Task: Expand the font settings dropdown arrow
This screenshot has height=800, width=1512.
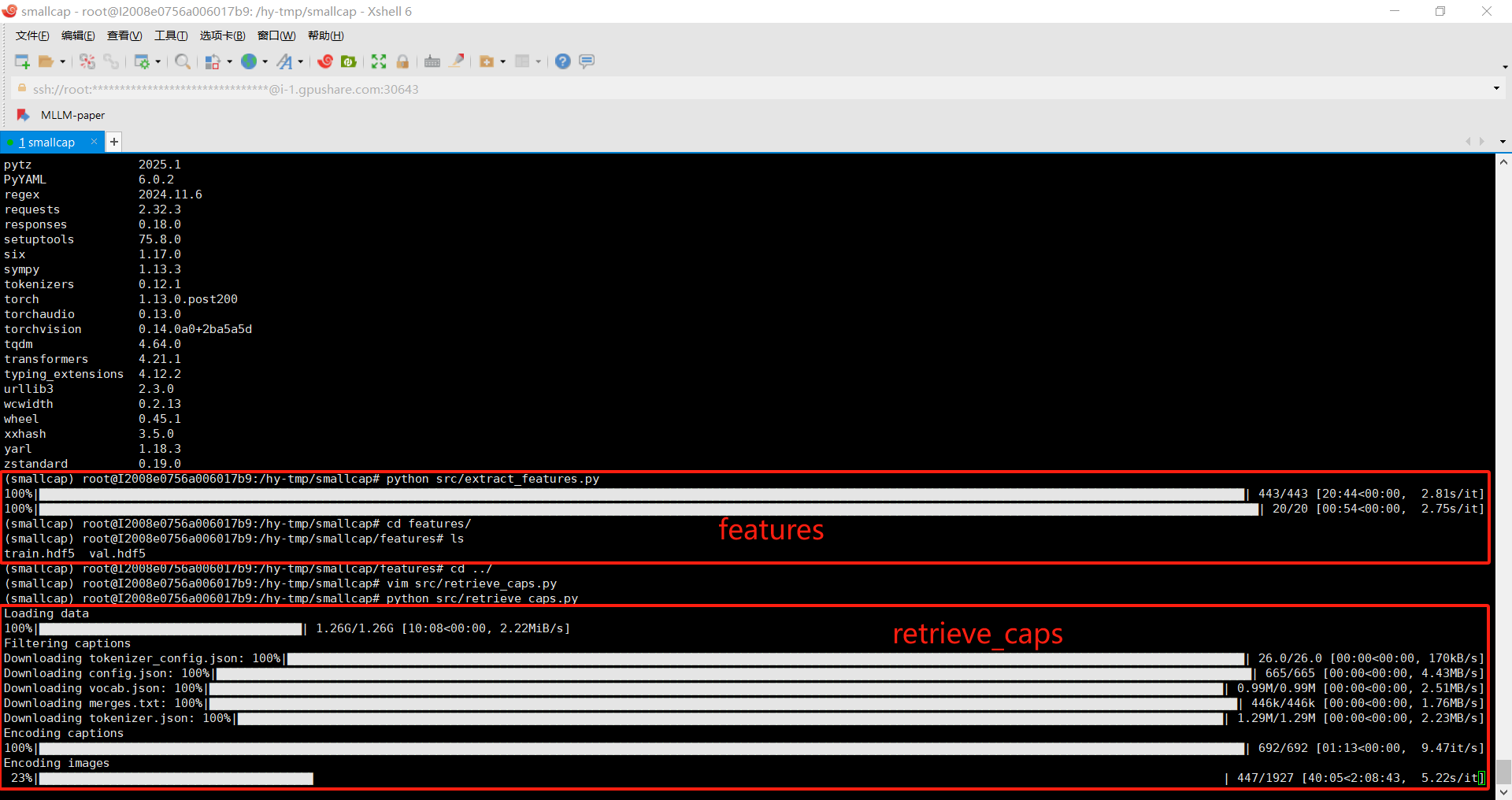Action: click(301, 62)
